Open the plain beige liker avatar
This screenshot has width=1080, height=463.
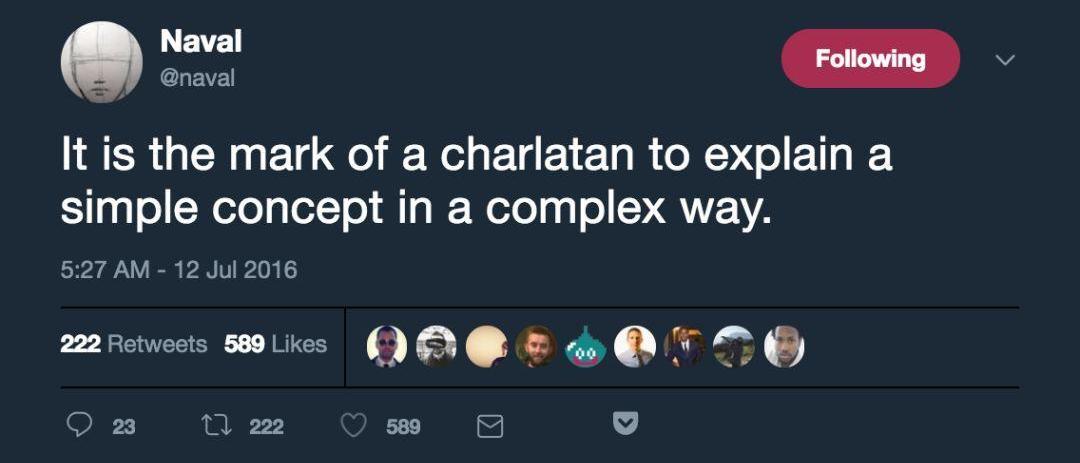pos(486,346)
